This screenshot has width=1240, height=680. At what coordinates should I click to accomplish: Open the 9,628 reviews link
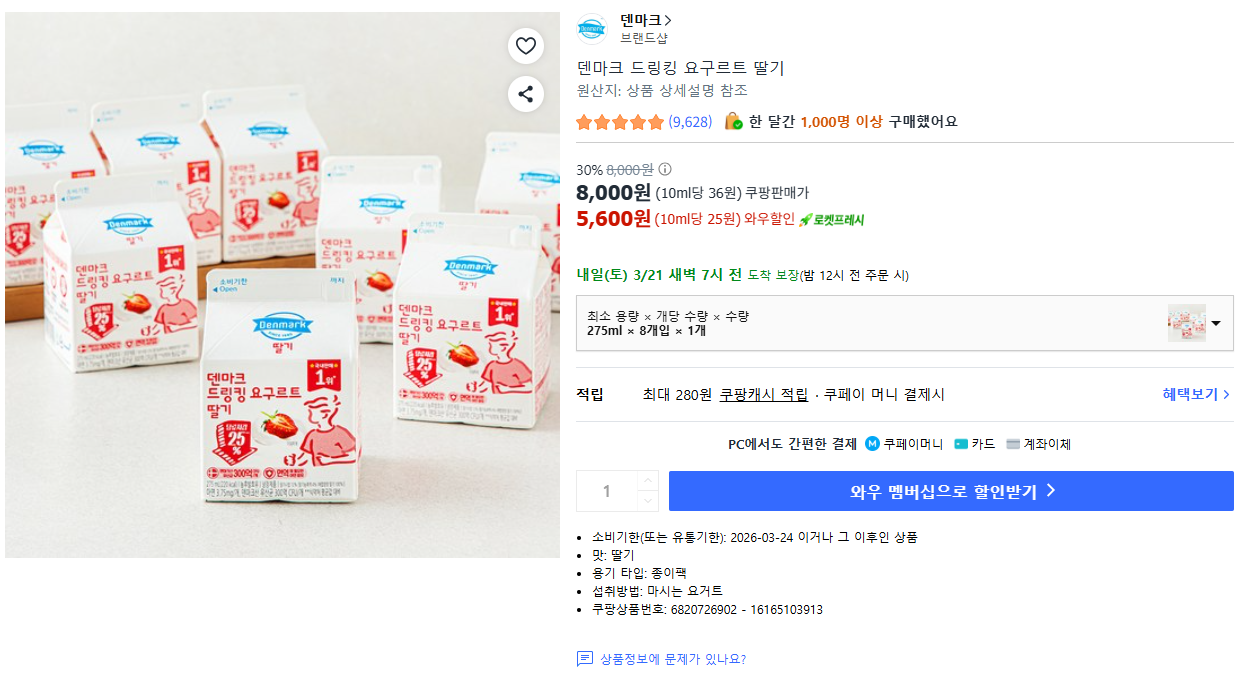[x=690, y=122]
